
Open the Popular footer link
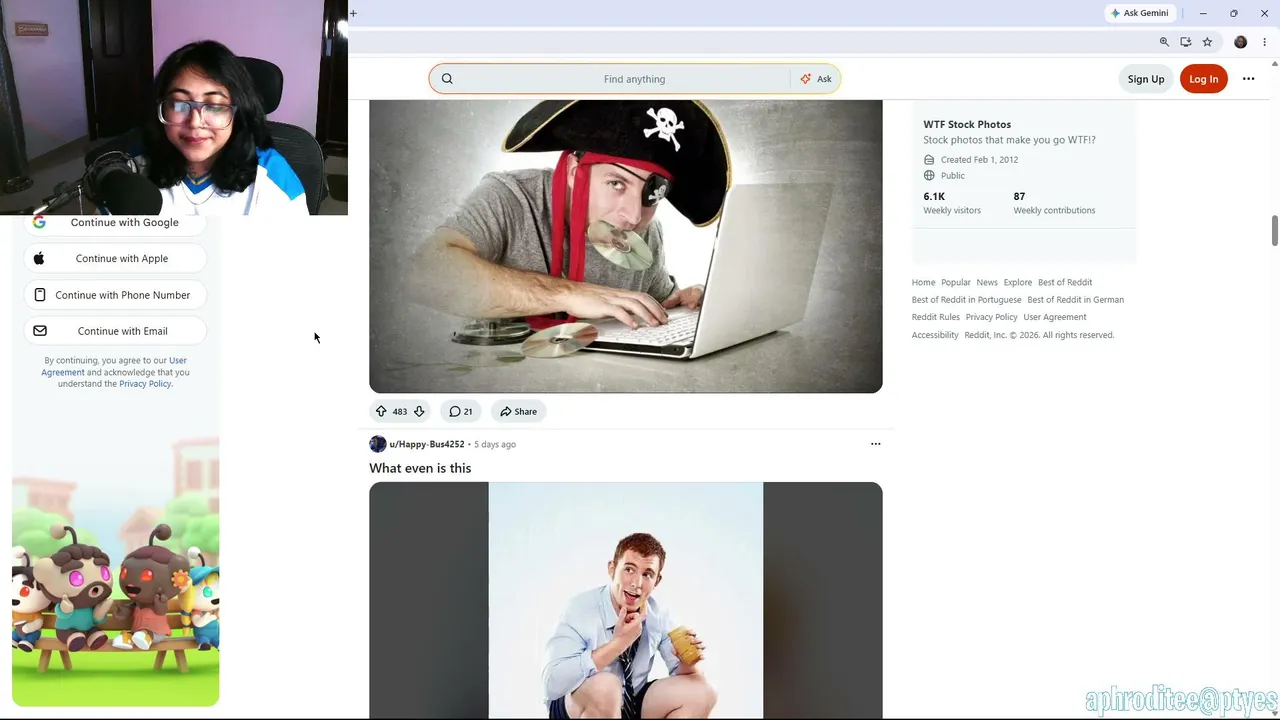click(x=956, y=282)
